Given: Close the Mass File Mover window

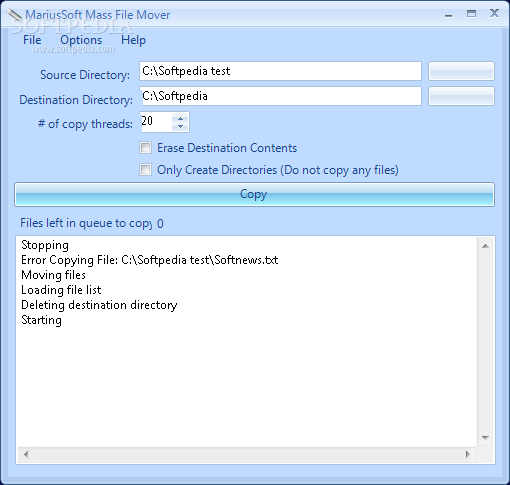Looking at the screenshot, I should pos(494,13).
